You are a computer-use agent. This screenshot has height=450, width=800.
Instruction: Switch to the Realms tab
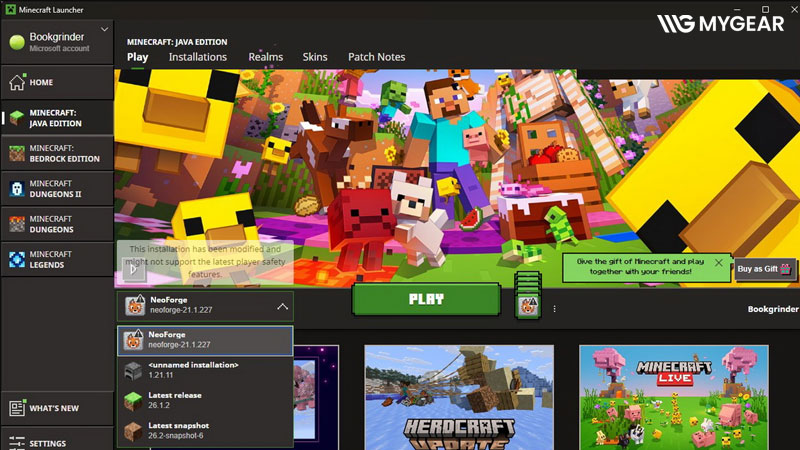pyautogui.click(x=265, y=57)
